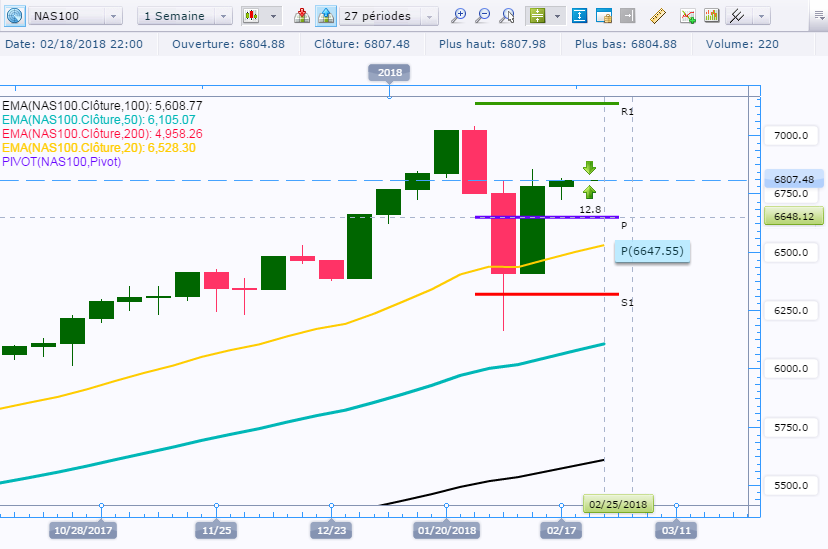The image size is (828, 549).
Task: Click the 2018 year marker
Action: pos(390,73)
